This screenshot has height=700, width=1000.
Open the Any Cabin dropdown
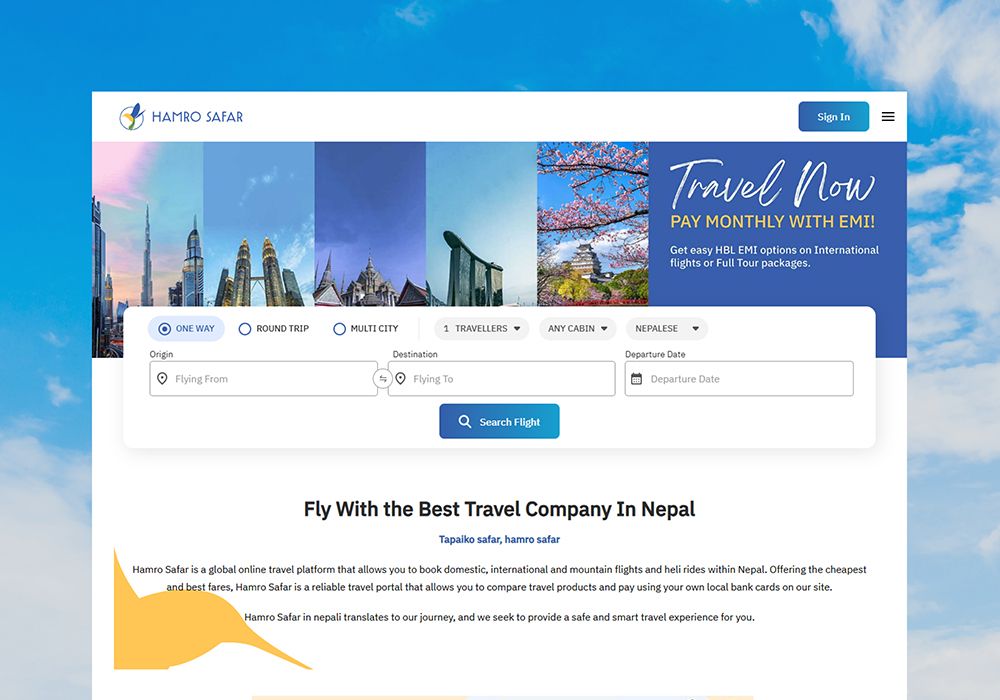tap(578, 328)
